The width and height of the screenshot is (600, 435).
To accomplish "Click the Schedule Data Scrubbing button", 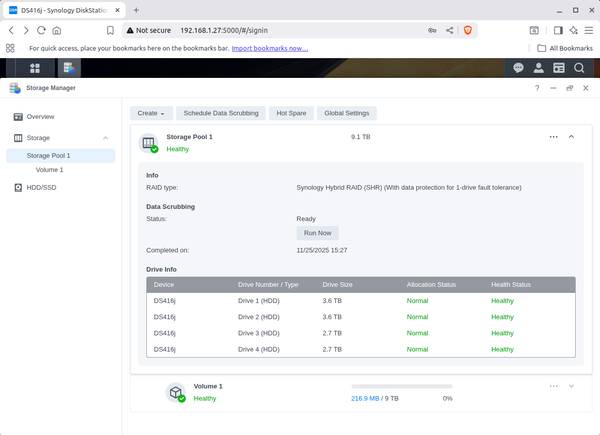I will pos(221,113).
